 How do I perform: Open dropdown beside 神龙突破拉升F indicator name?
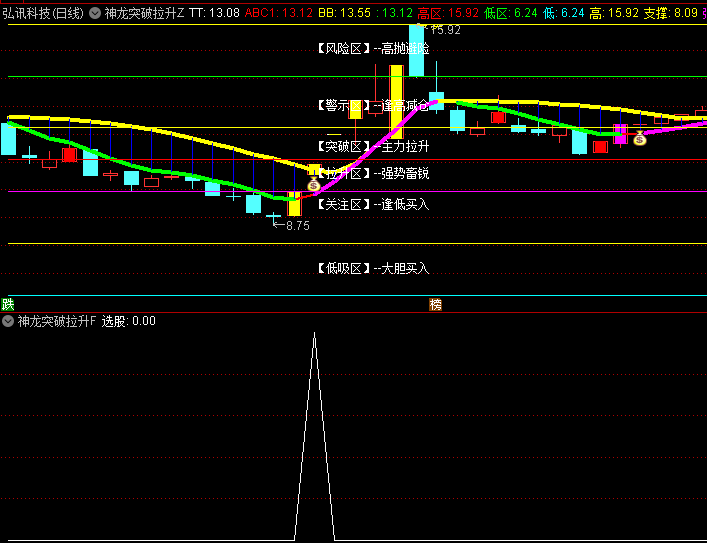click(8, 321)
